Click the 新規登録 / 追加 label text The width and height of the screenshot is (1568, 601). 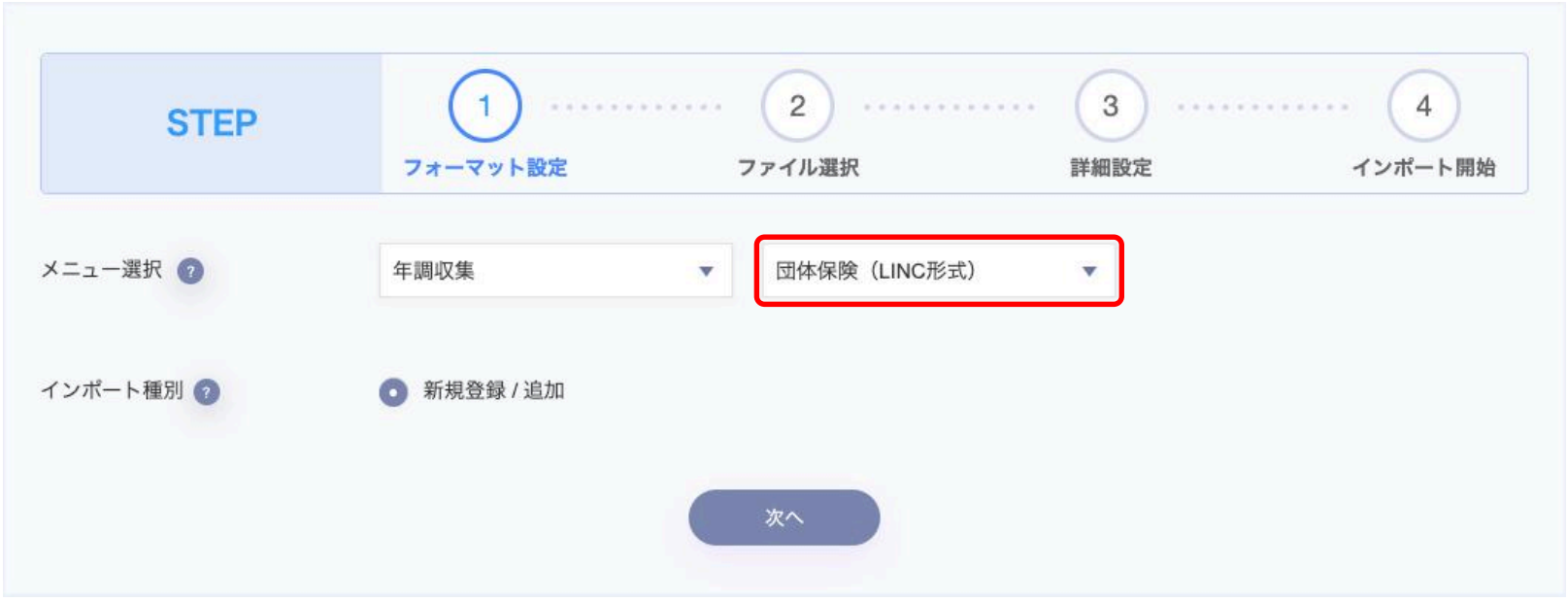pyautogui.click(x=493, y=390)
